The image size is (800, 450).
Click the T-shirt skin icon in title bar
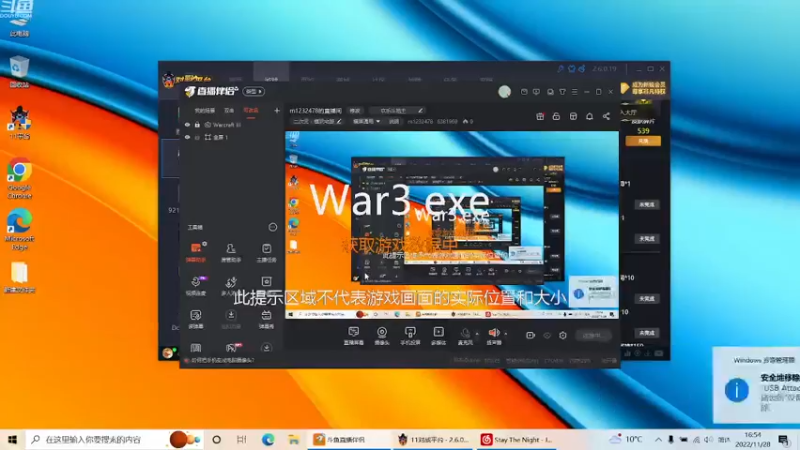coord(562,92)
